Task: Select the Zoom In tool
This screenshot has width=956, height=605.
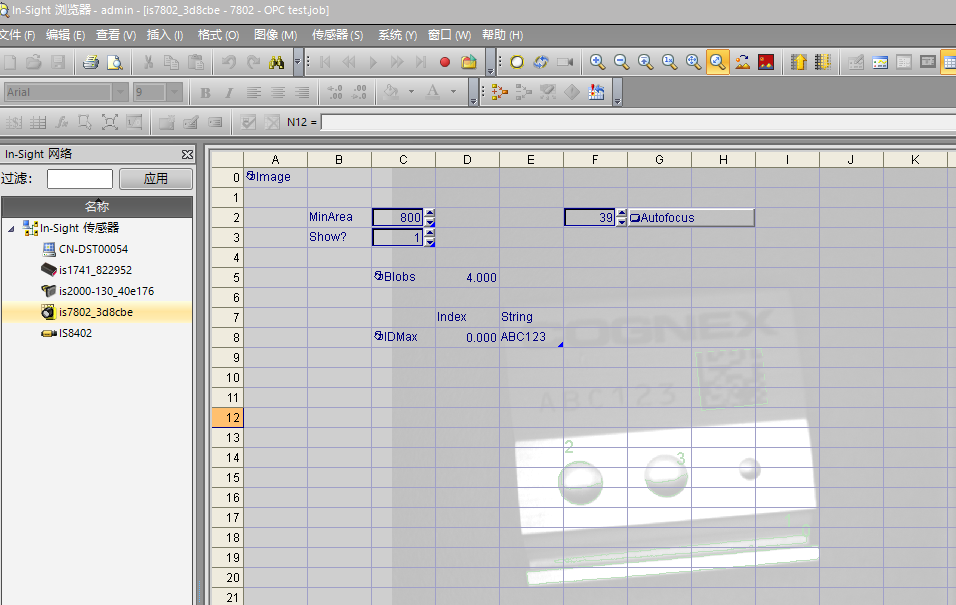Action: pyautogui.click(x=597, y=62)
